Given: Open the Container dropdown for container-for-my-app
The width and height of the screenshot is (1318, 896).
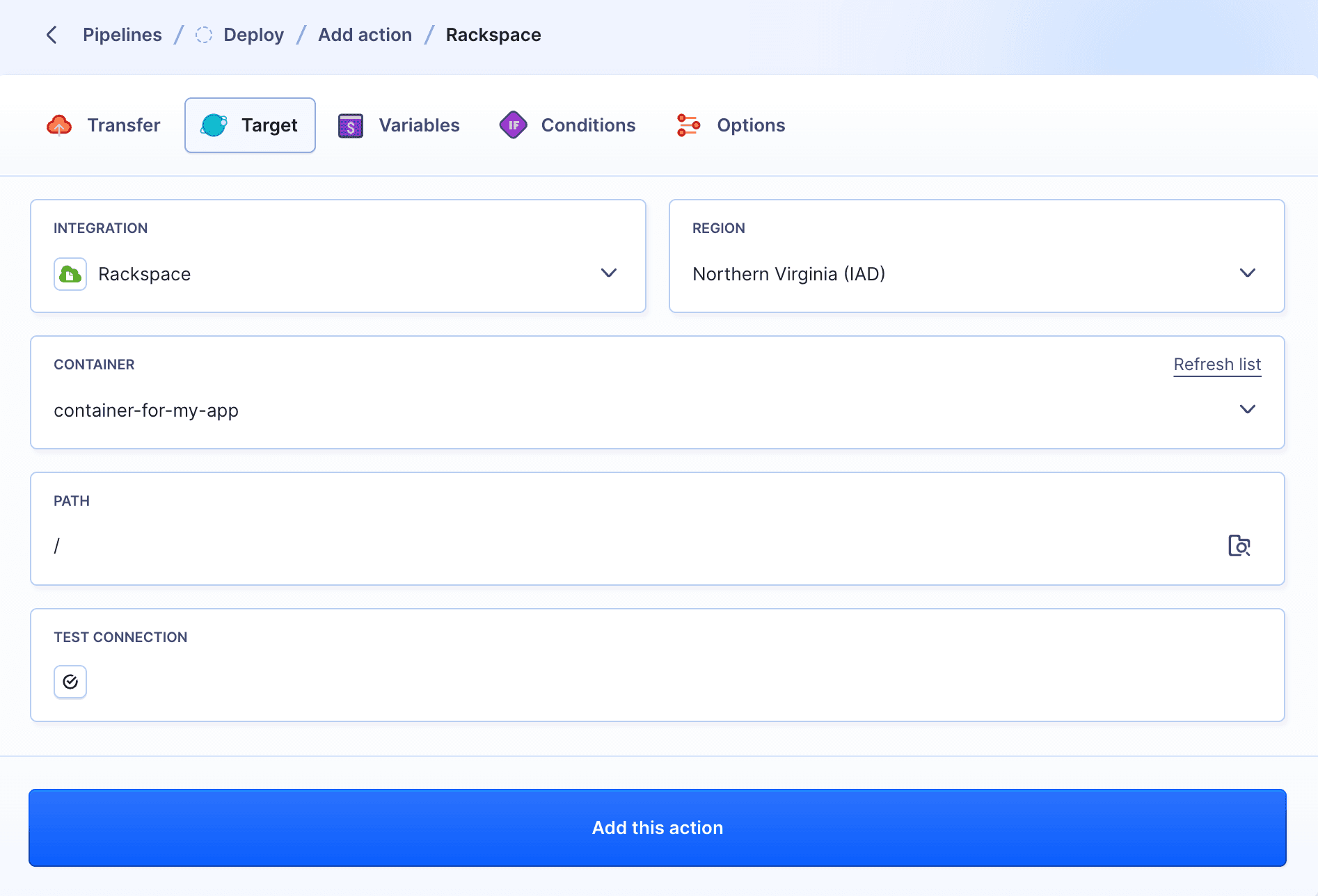Looking at the screenshot, I should click(x=1248, y=410).
